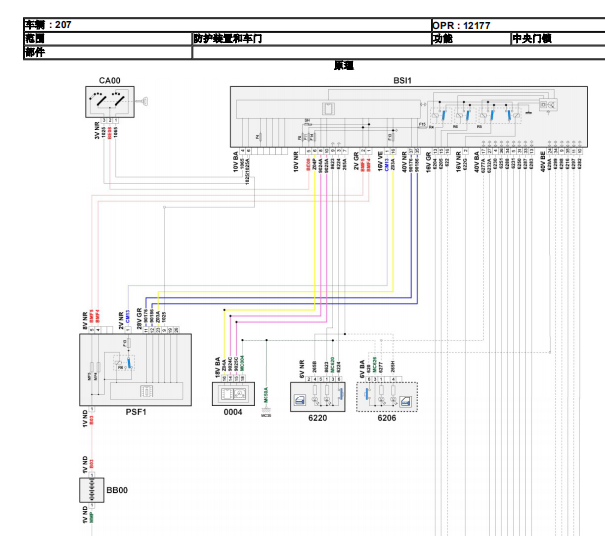Click the gauge dial symbol in component 0004
605x536 pixels.
(x=240, y=394)
